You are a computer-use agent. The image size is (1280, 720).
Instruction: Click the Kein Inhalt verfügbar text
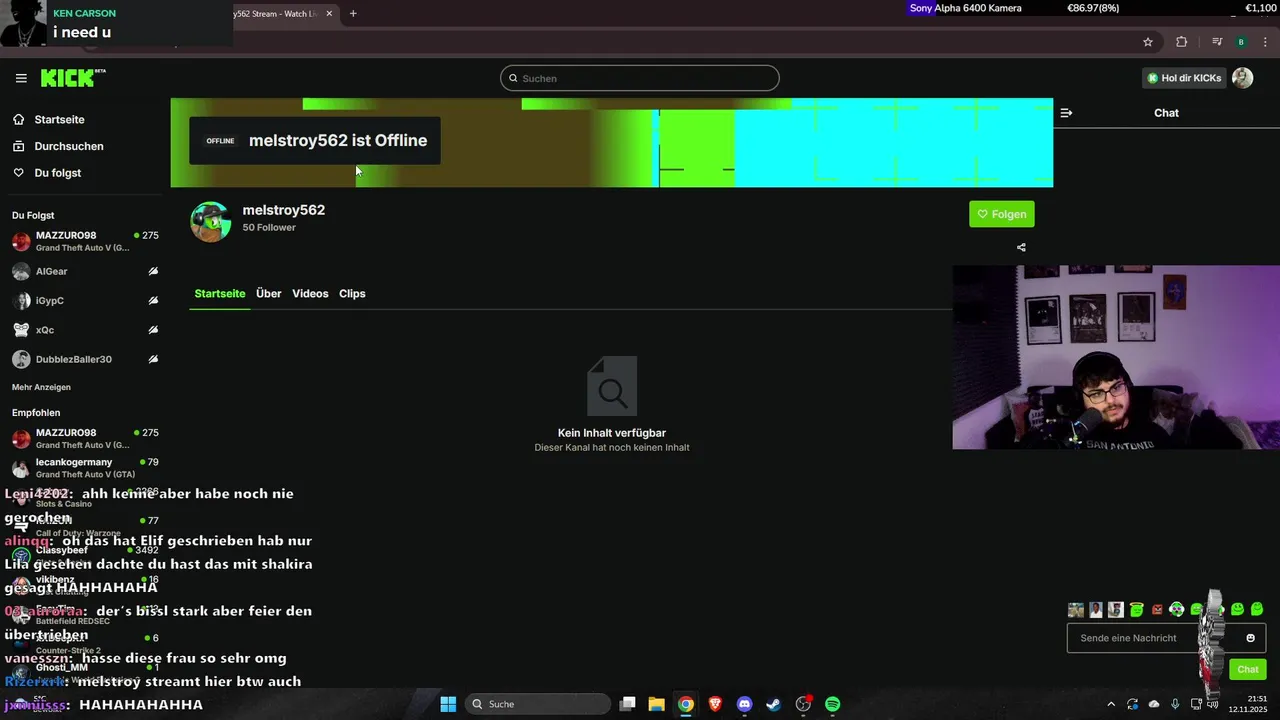point(612,433)
